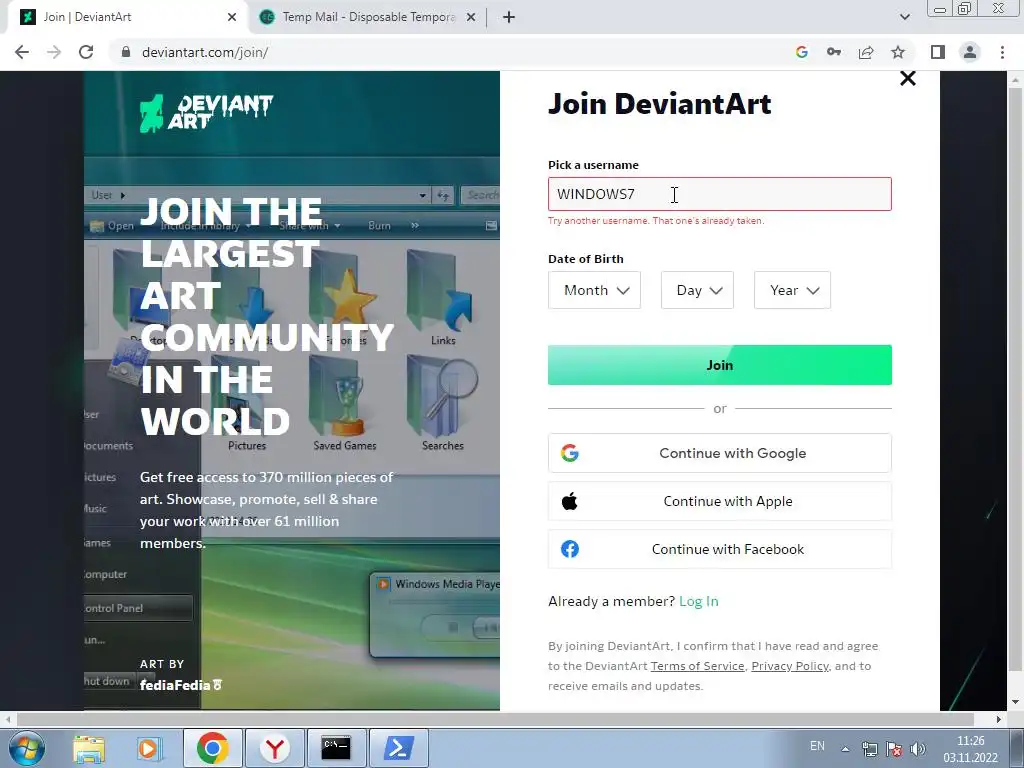1024x768 pixels.
Task: Click the address bar URL
Action: tap(205, 52)
